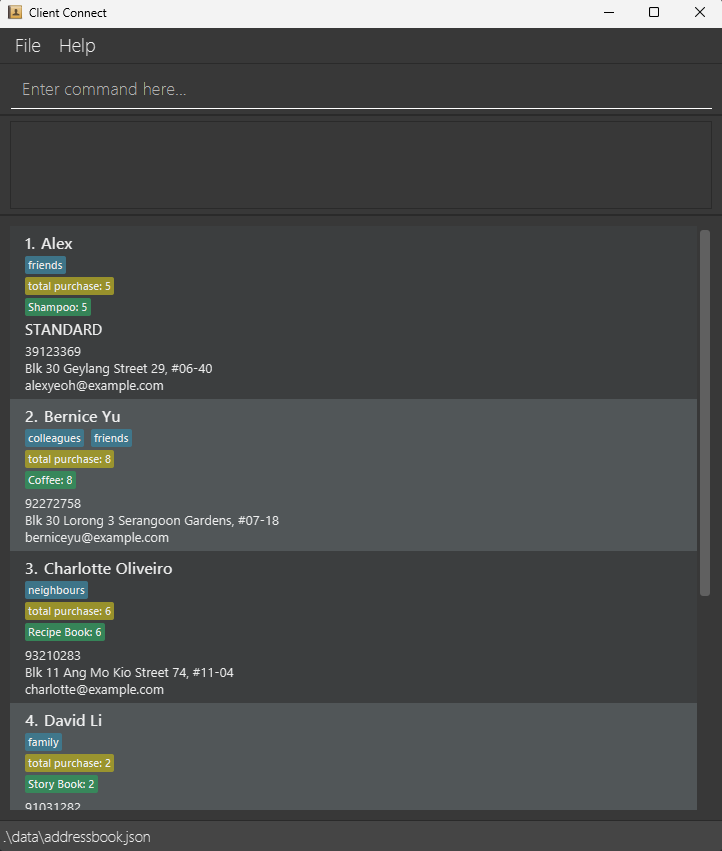Click the Shampoo: 5 tag
Viewport: 722px width, 851px height.
point(58,307)
